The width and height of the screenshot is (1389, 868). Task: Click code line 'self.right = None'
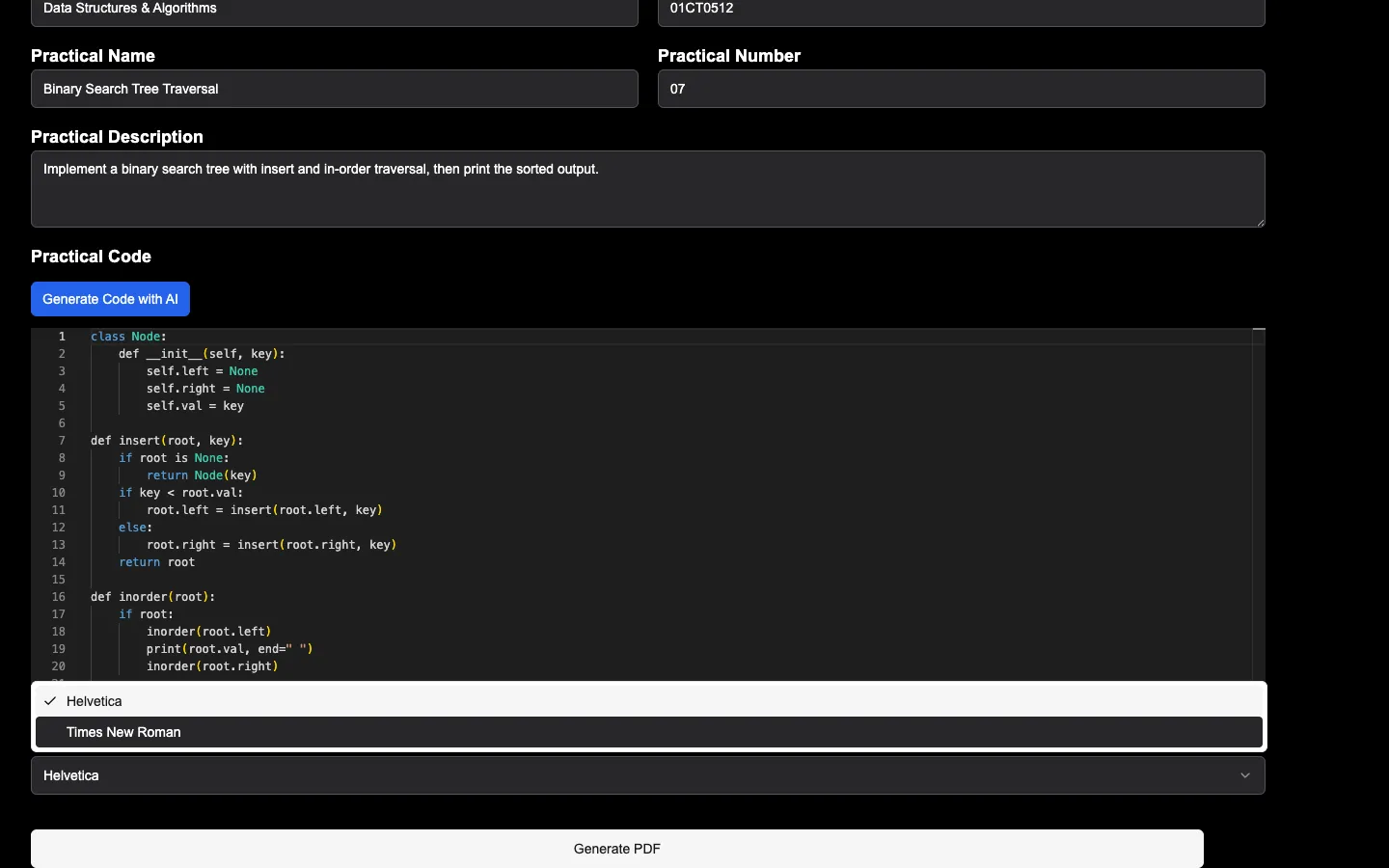[x=205, y=389]
